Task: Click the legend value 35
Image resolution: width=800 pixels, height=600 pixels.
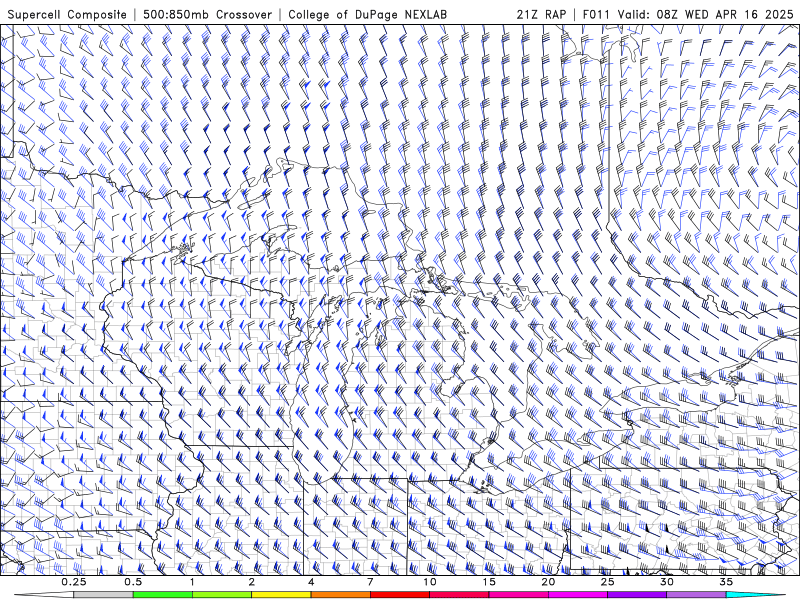Action: pyautogui.click(x=726, y=582)
